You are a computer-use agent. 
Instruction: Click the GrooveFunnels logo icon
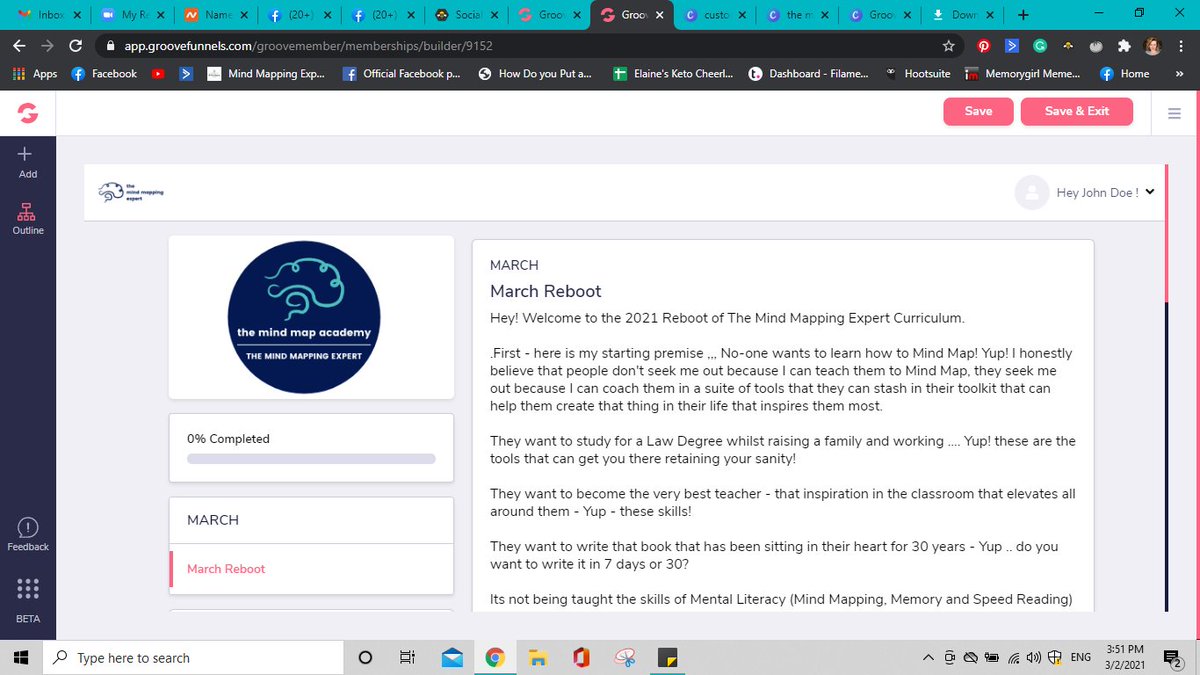coord(28,115)
